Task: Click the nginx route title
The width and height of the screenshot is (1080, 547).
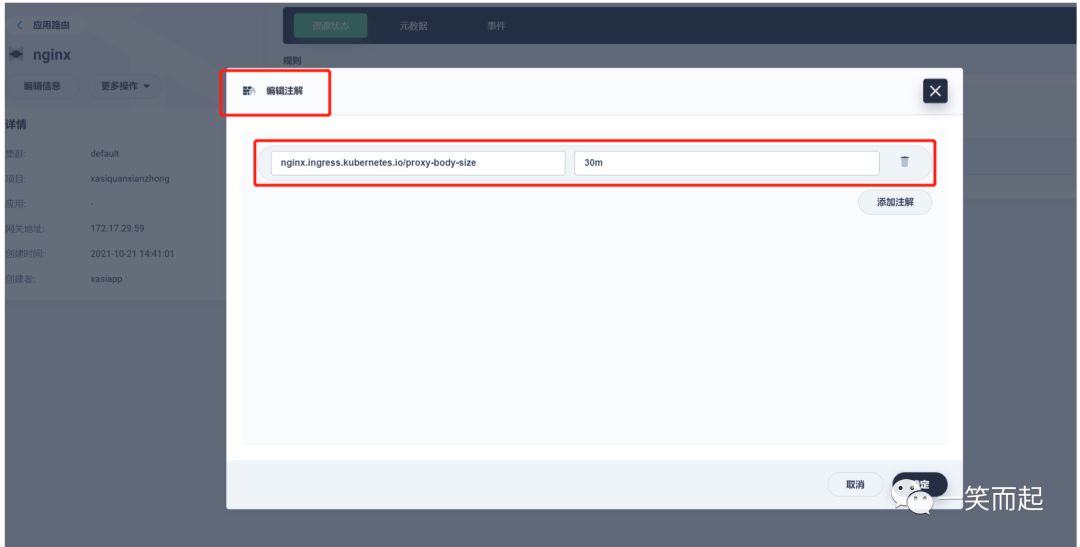Action: (x=52, y=55)
